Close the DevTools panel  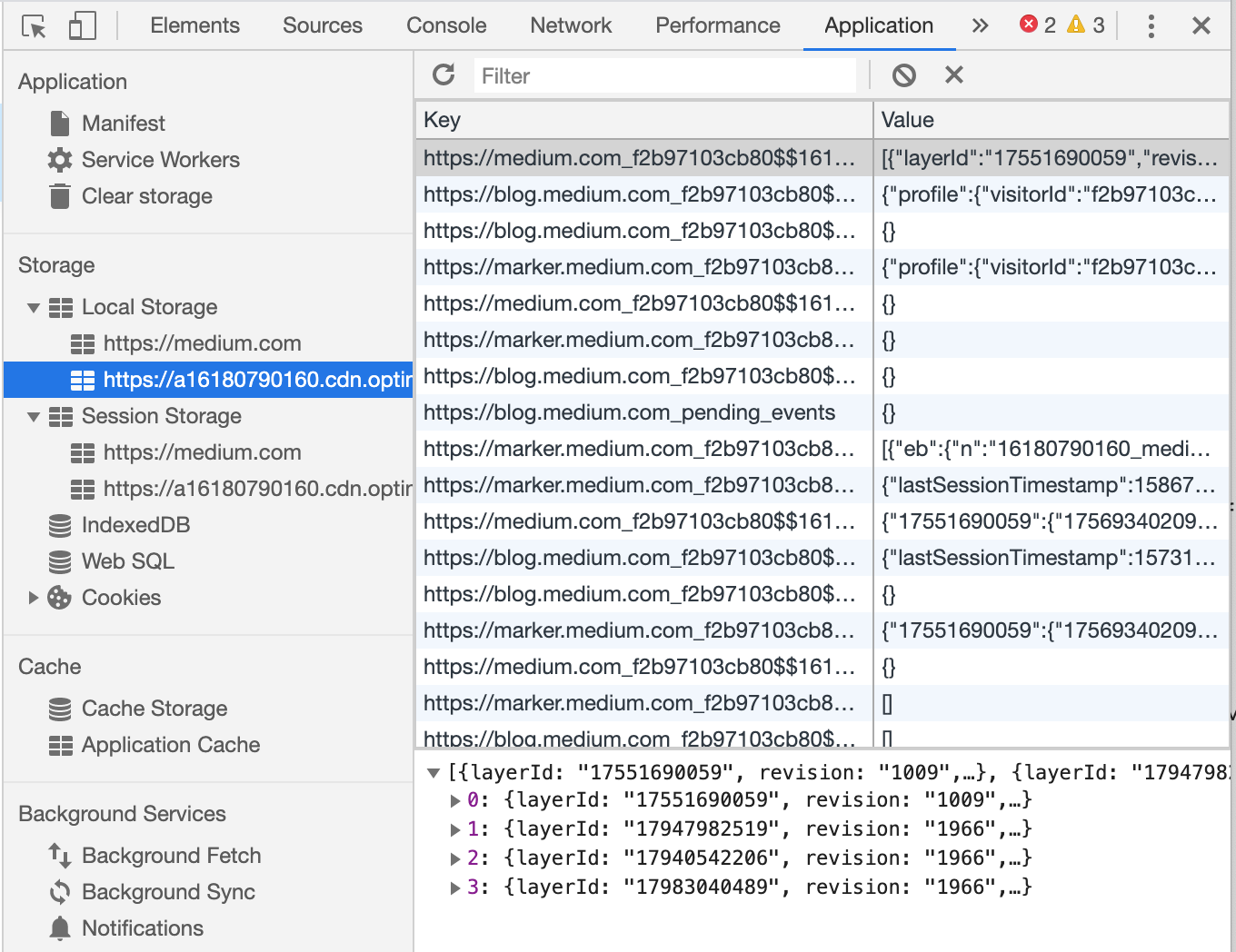[1201, 25]
